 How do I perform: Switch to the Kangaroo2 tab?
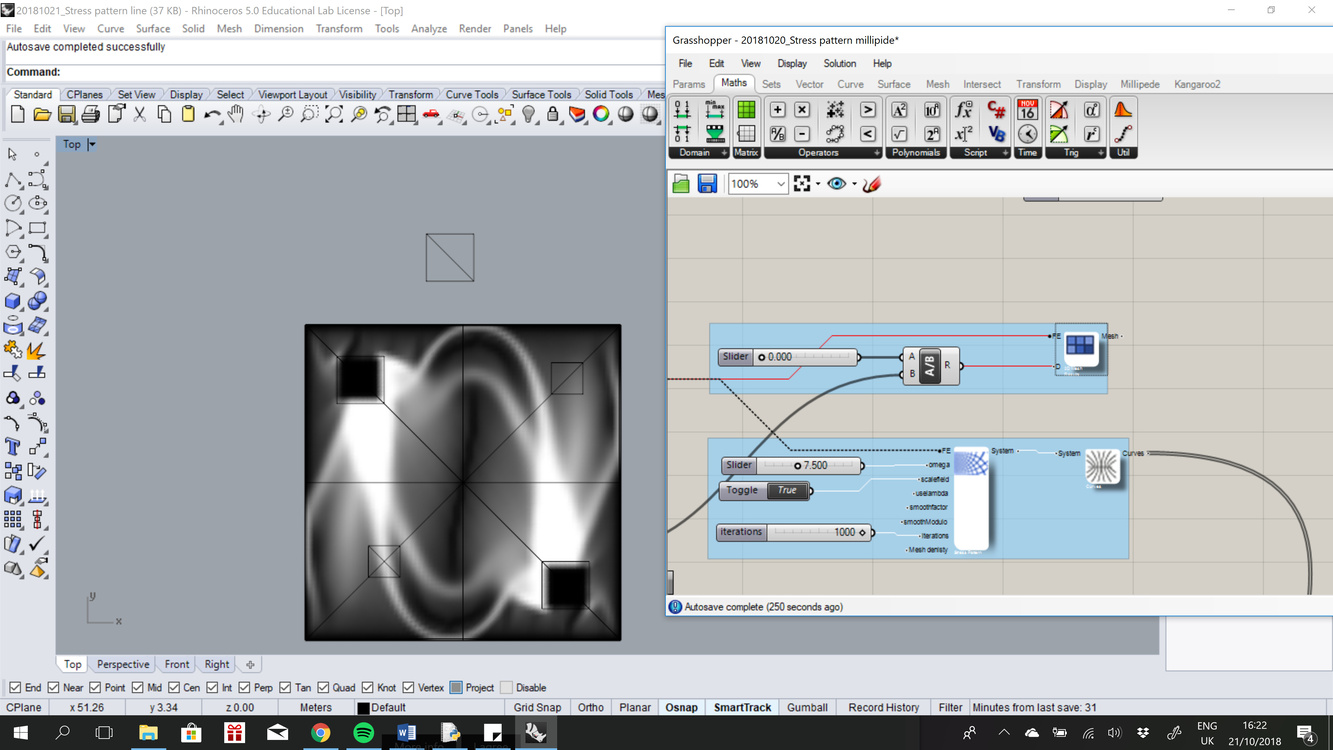pyautogui.click(x=1197, y=84)
